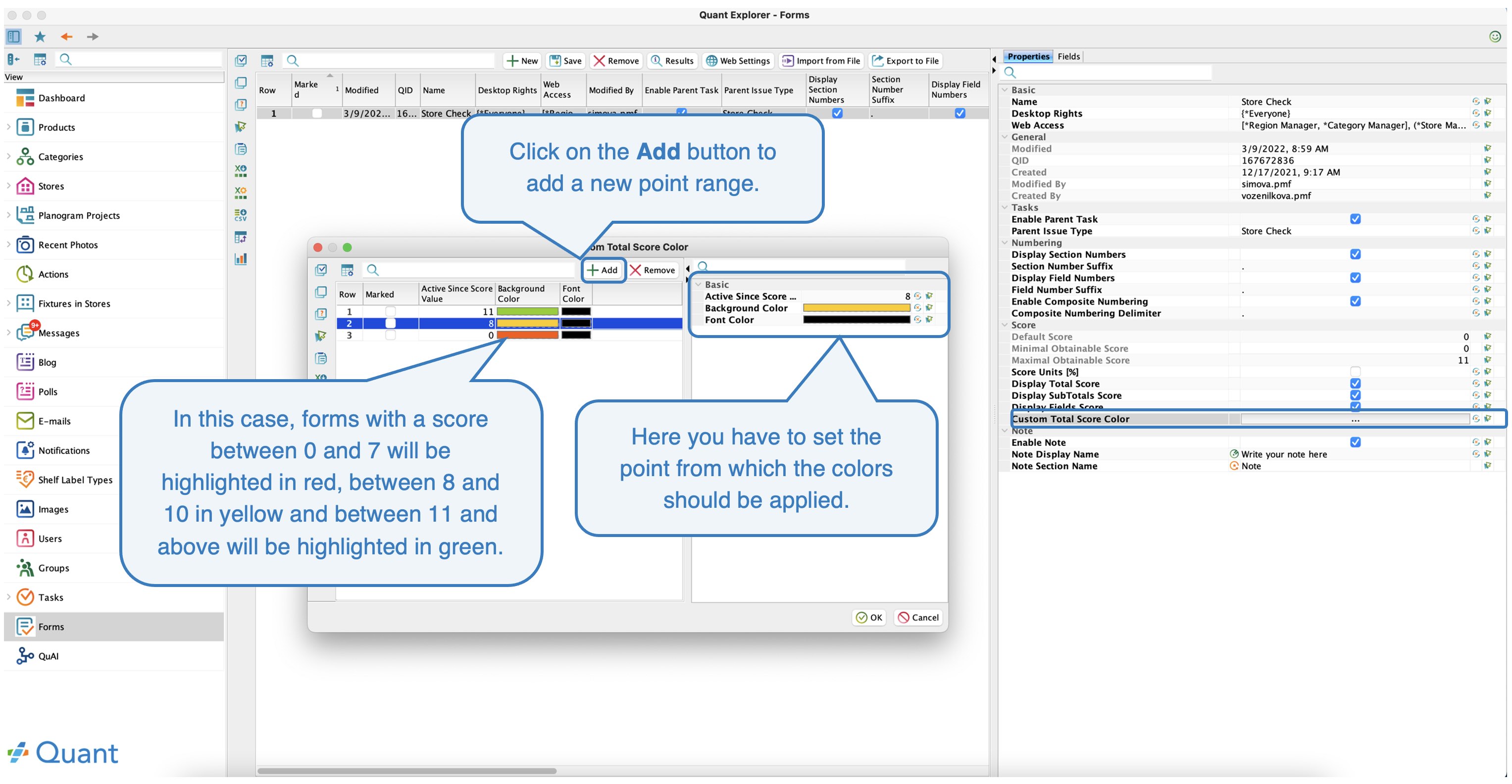Open the Tasks icon

click(25, 597)
